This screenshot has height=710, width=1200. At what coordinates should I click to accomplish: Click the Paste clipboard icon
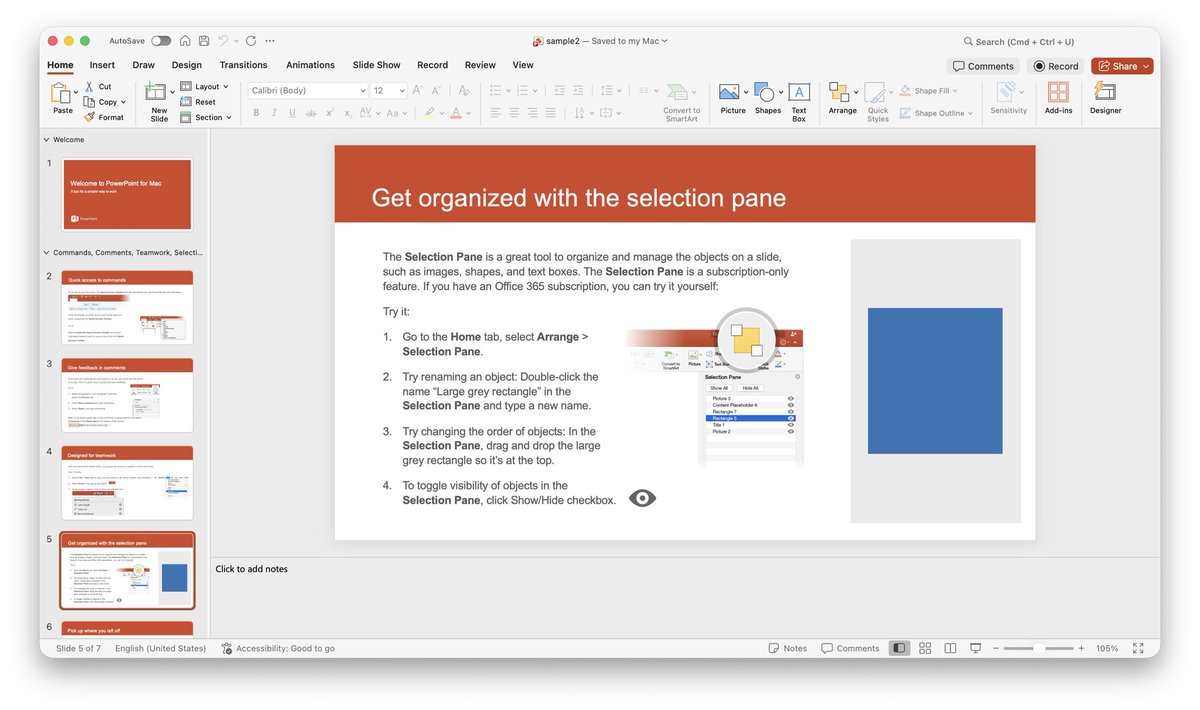[61, 94]
